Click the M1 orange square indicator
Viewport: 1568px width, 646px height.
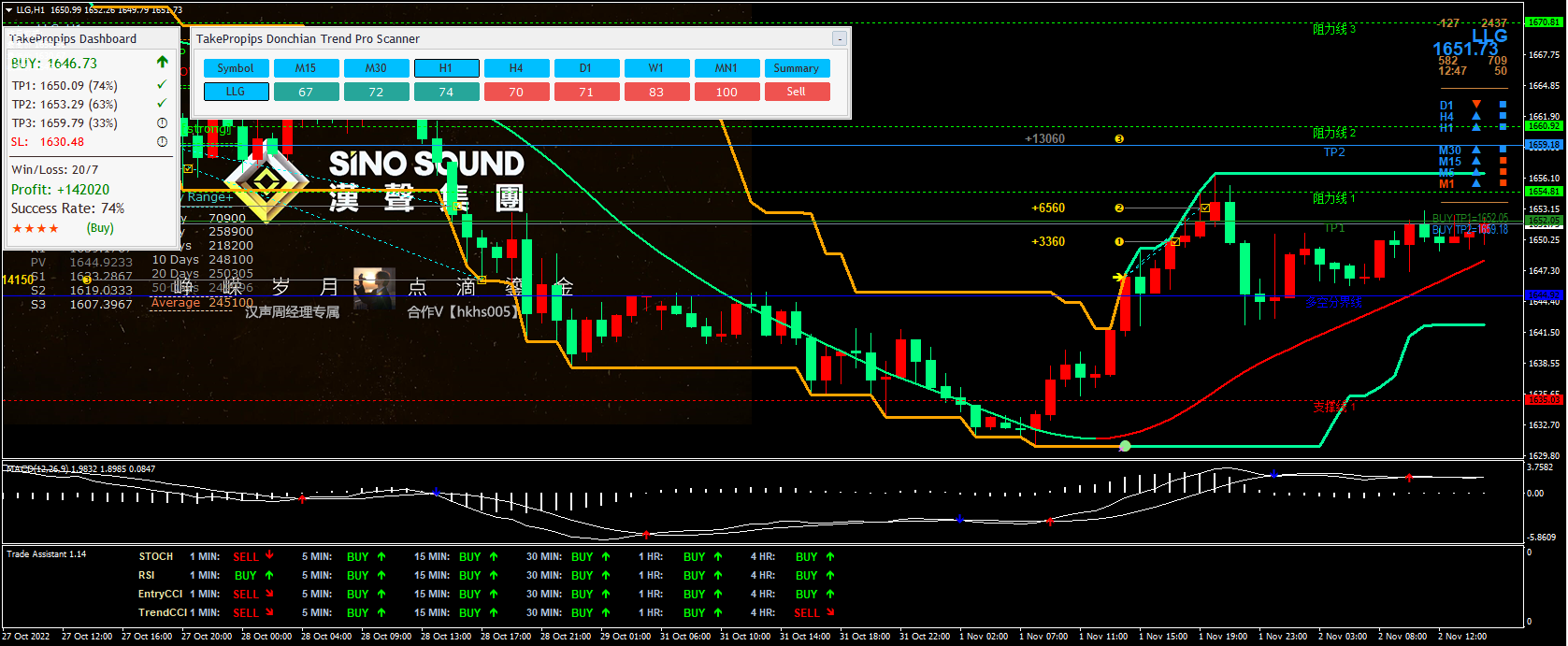(x=1503, y=183)
